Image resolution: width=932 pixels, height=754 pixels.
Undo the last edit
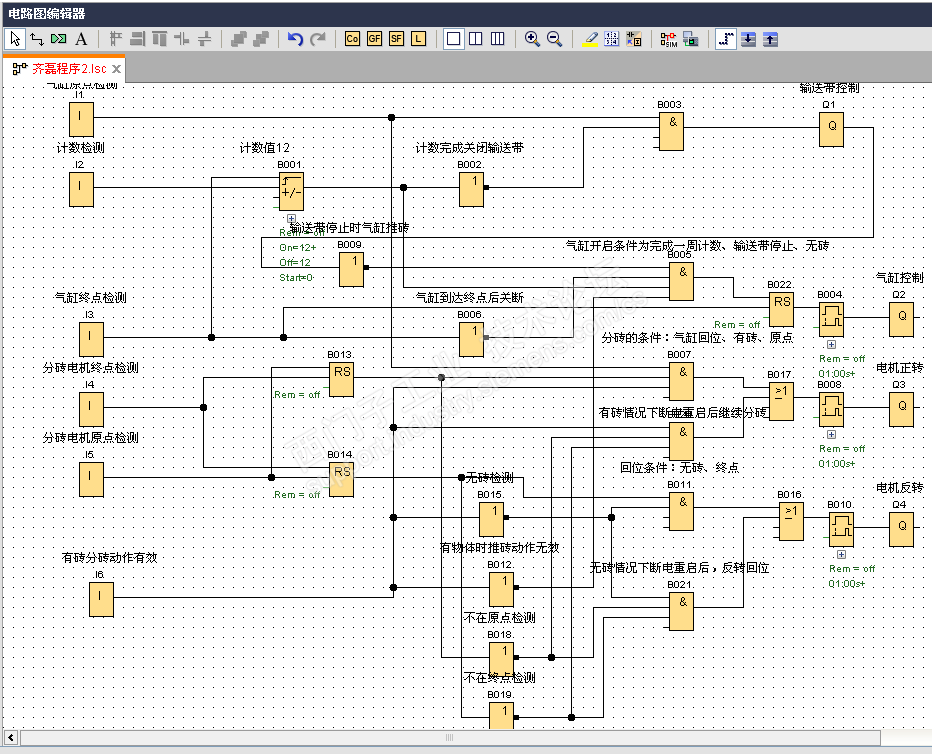(x=295, y=39)
